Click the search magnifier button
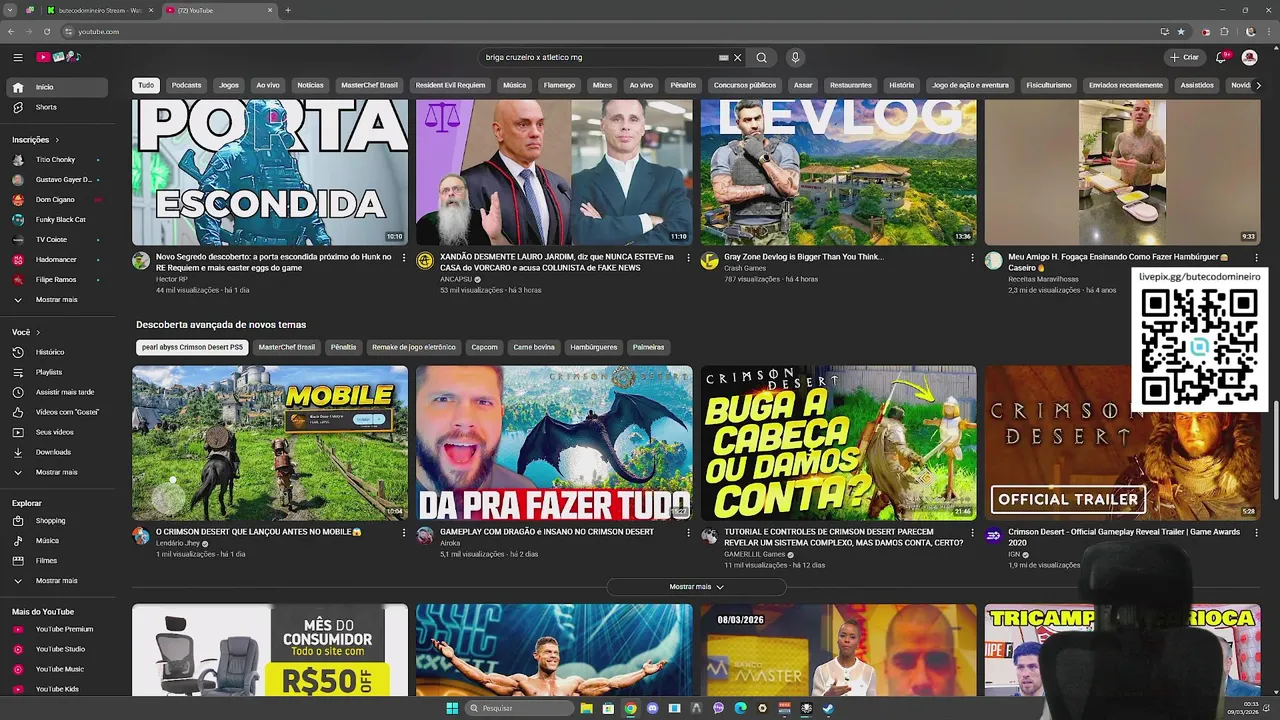The width and height of the screenshot is (1280, 720). pyautogui.click(x=761, y=57)
